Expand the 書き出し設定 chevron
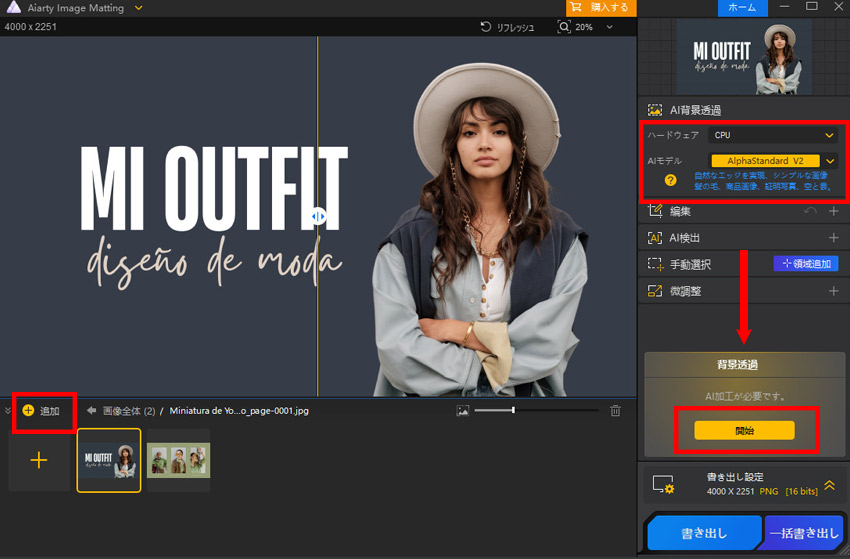The image size is (850, 559). point(829,484)
